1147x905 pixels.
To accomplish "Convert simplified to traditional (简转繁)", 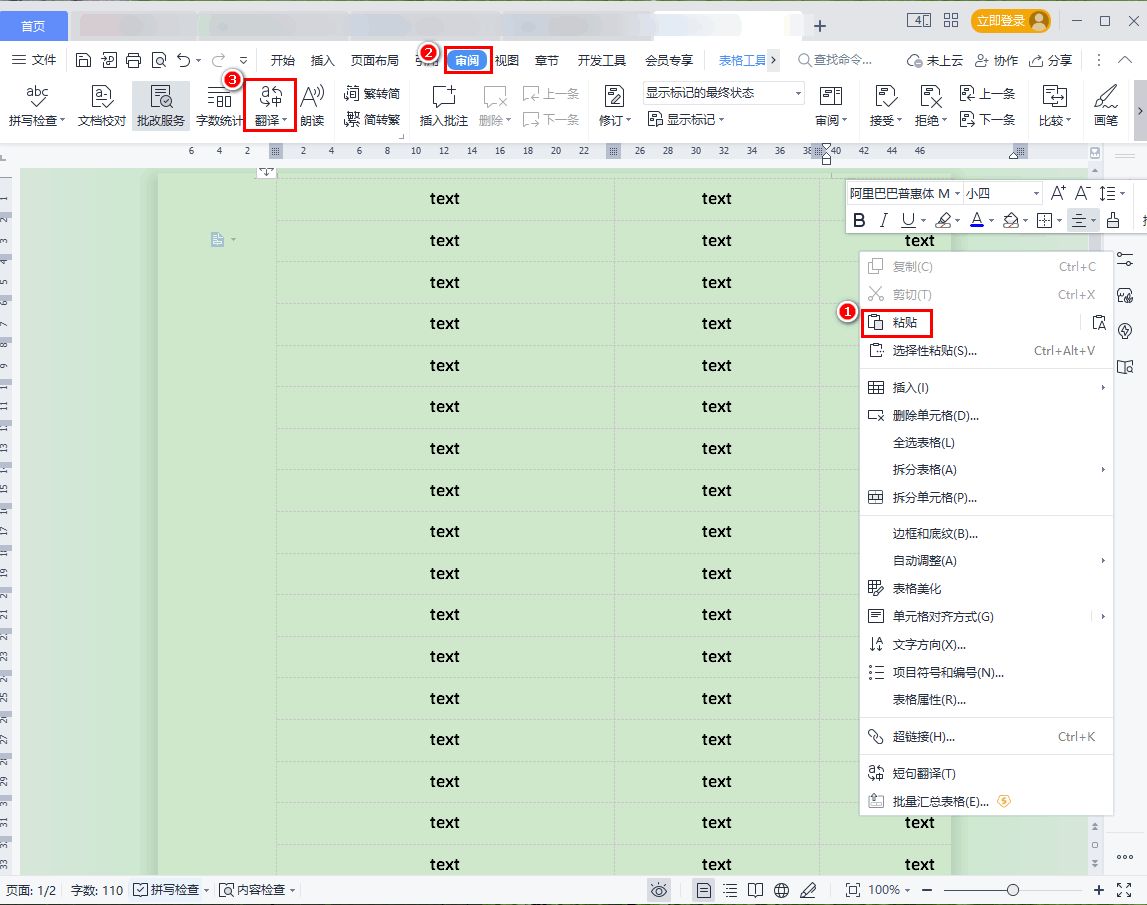I will tap(372, 119).
